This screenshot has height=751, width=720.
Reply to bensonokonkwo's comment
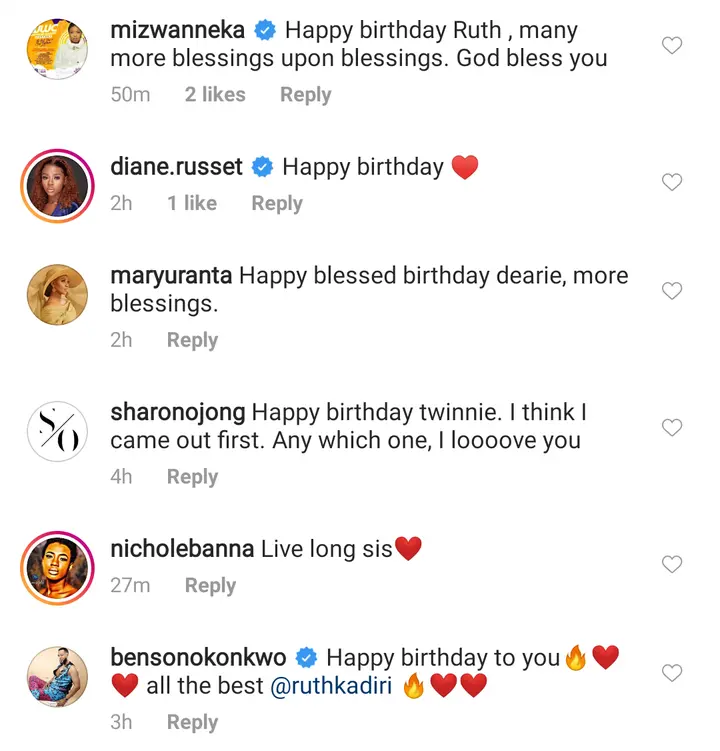click(192, 722)
